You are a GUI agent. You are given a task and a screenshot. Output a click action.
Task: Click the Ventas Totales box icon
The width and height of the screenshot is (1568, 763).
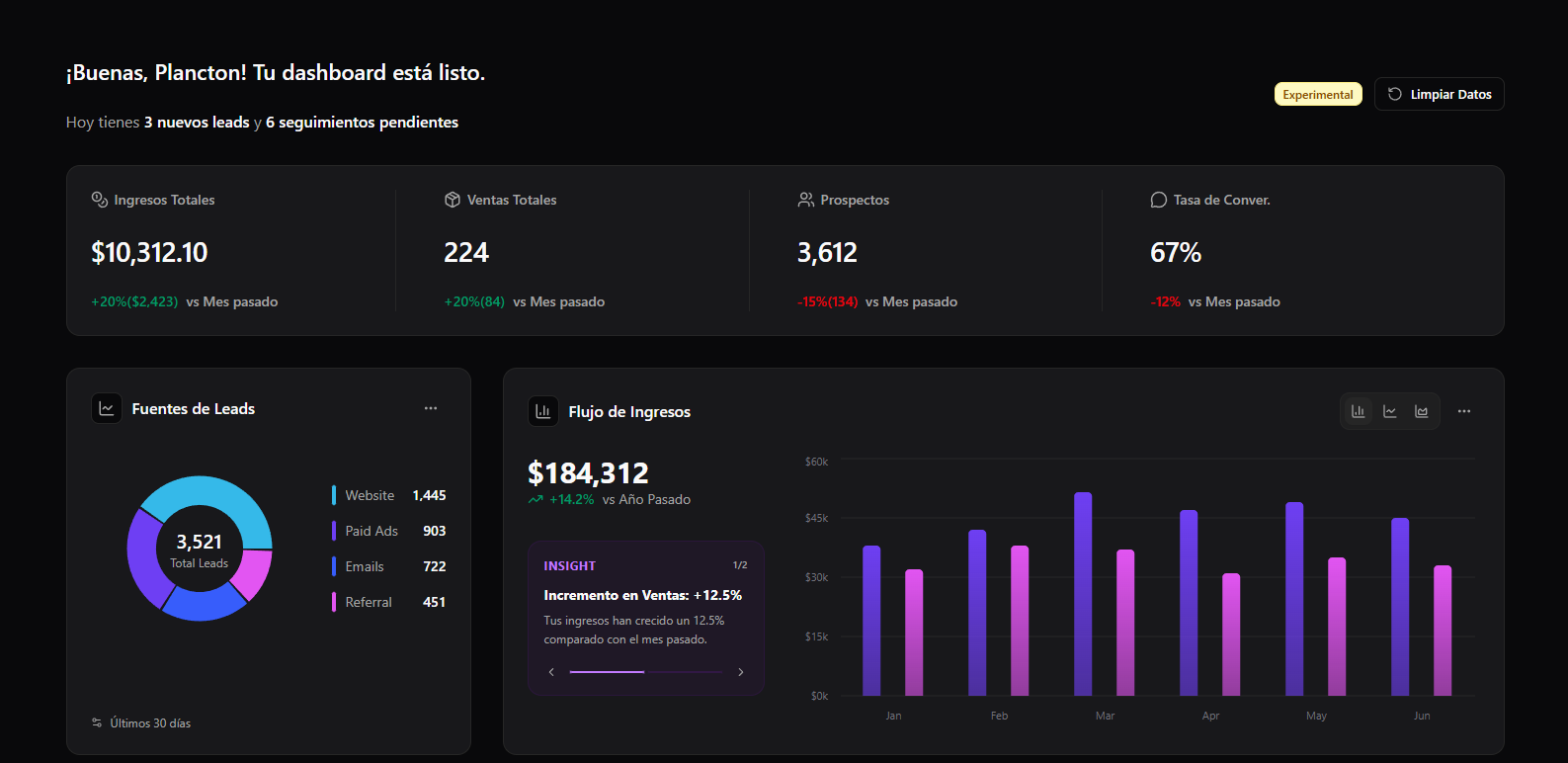(x=453, y=200)
